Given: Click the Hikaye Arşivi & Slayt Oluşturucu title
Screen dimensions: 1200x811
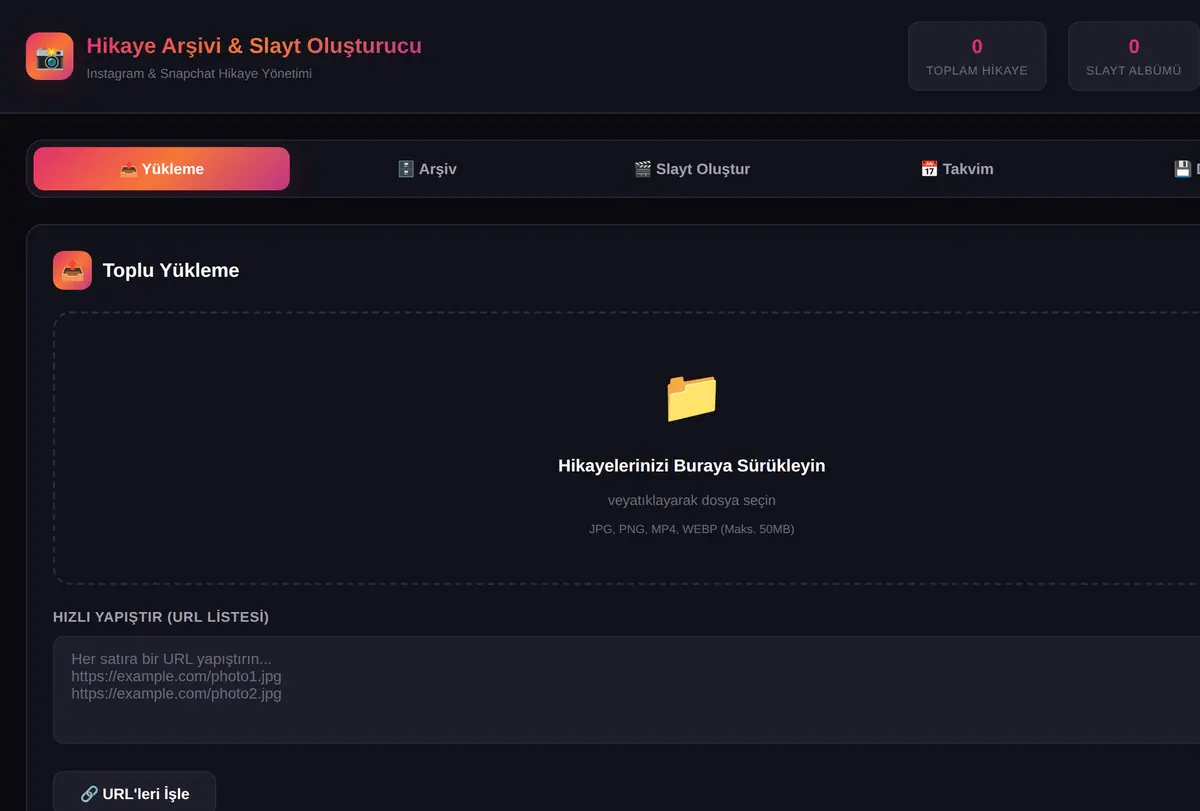Looking at the screenshot, I should click(254, 46).
